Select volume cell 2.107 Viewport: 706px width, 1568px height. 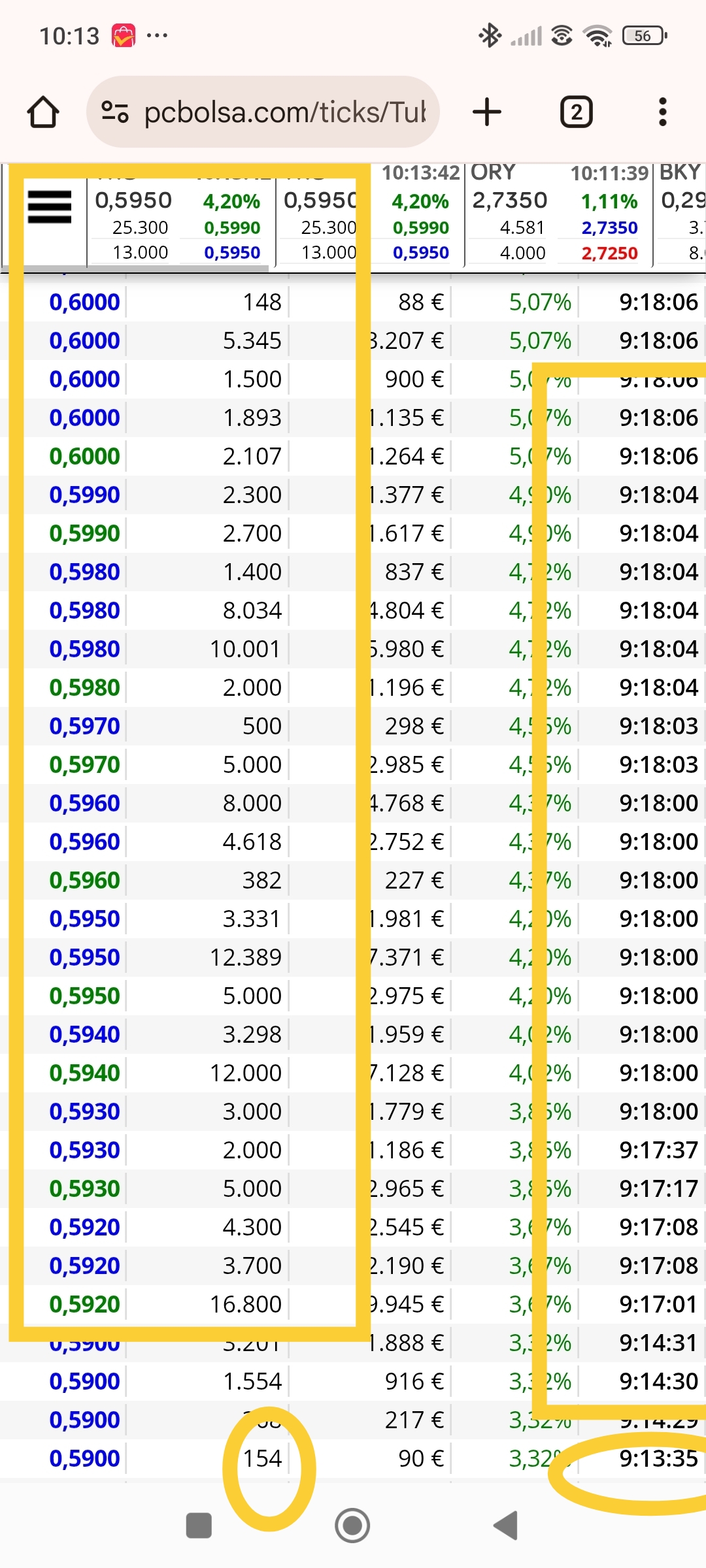point(252,456)
